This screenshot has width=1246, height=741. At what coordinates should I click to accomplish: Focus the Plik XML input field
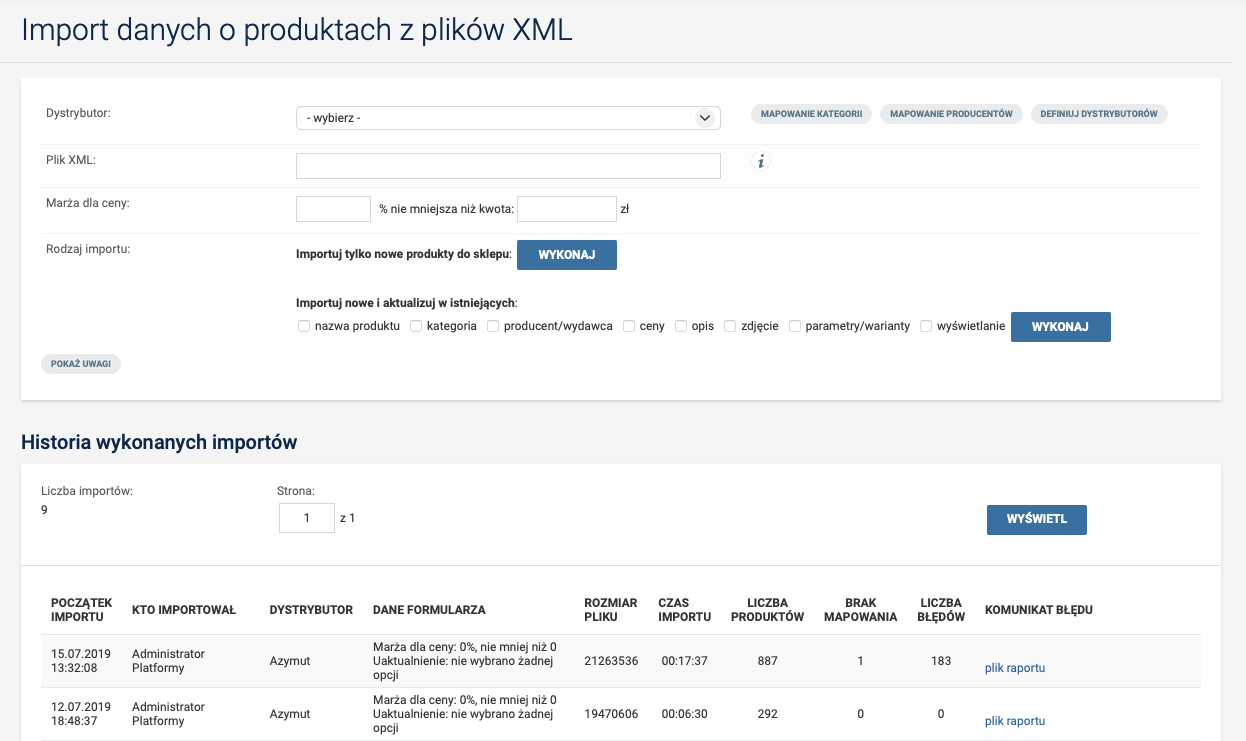508,166
